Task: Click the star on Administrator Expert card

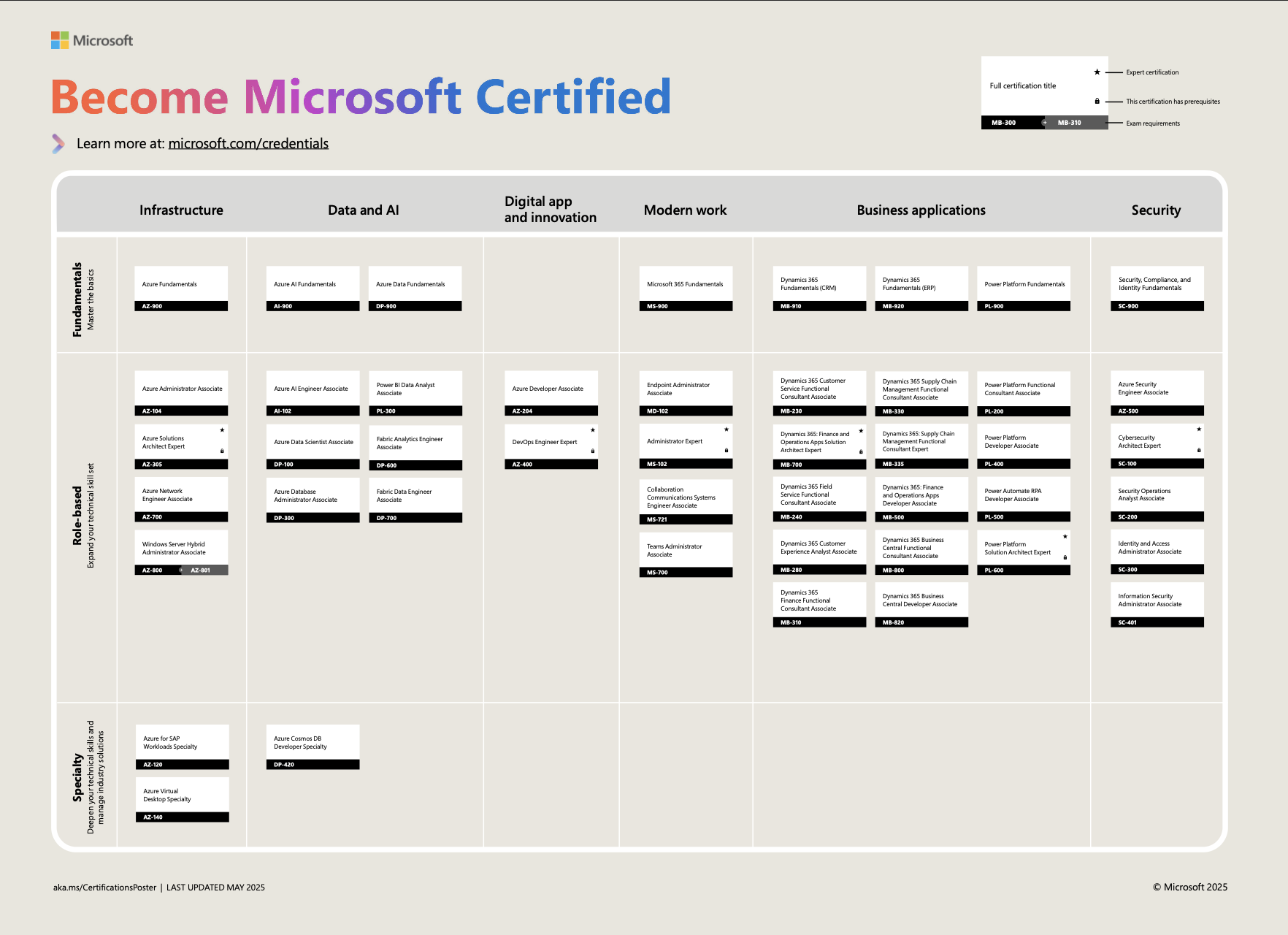Action: 727,429
